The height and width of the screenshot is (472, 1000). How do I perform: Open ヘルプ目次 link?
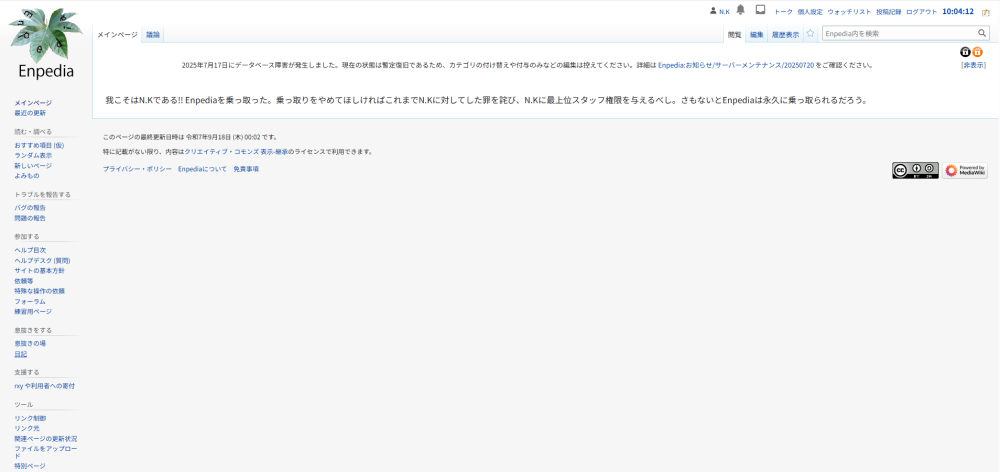pyautogui.click(x=30, y=251)
